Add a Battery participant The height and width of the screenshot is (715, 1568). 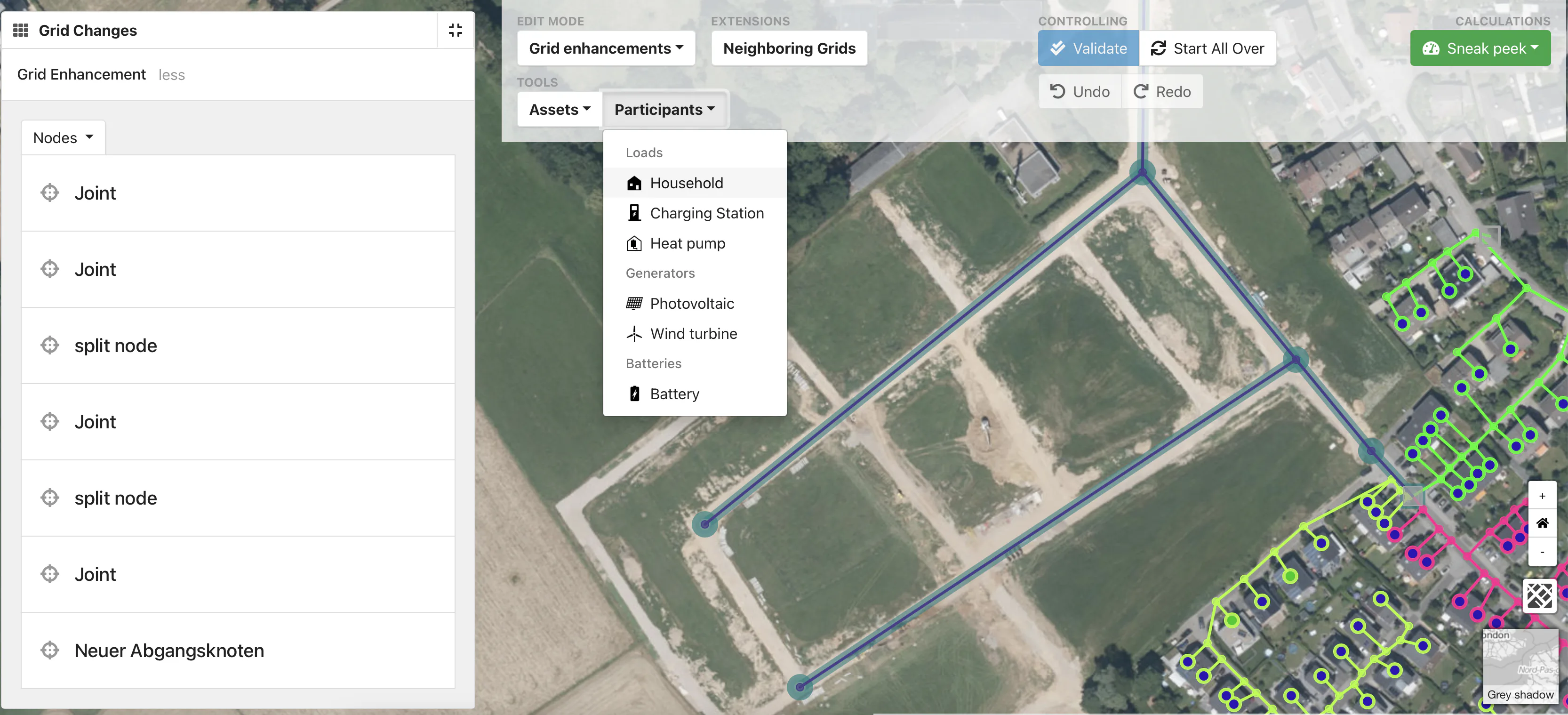695,394
